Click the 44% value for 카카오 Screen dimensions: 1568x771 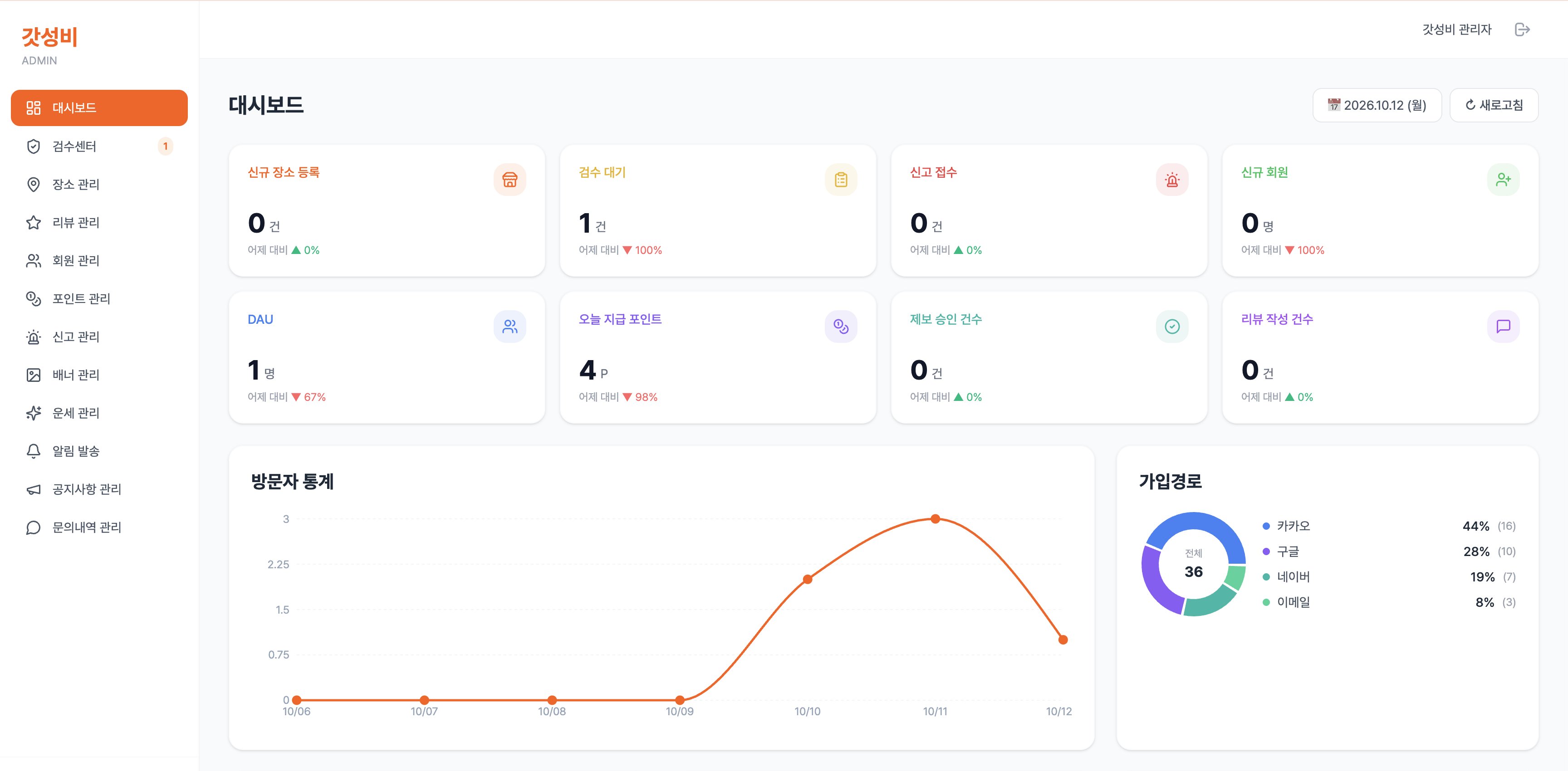[1475, 527]
